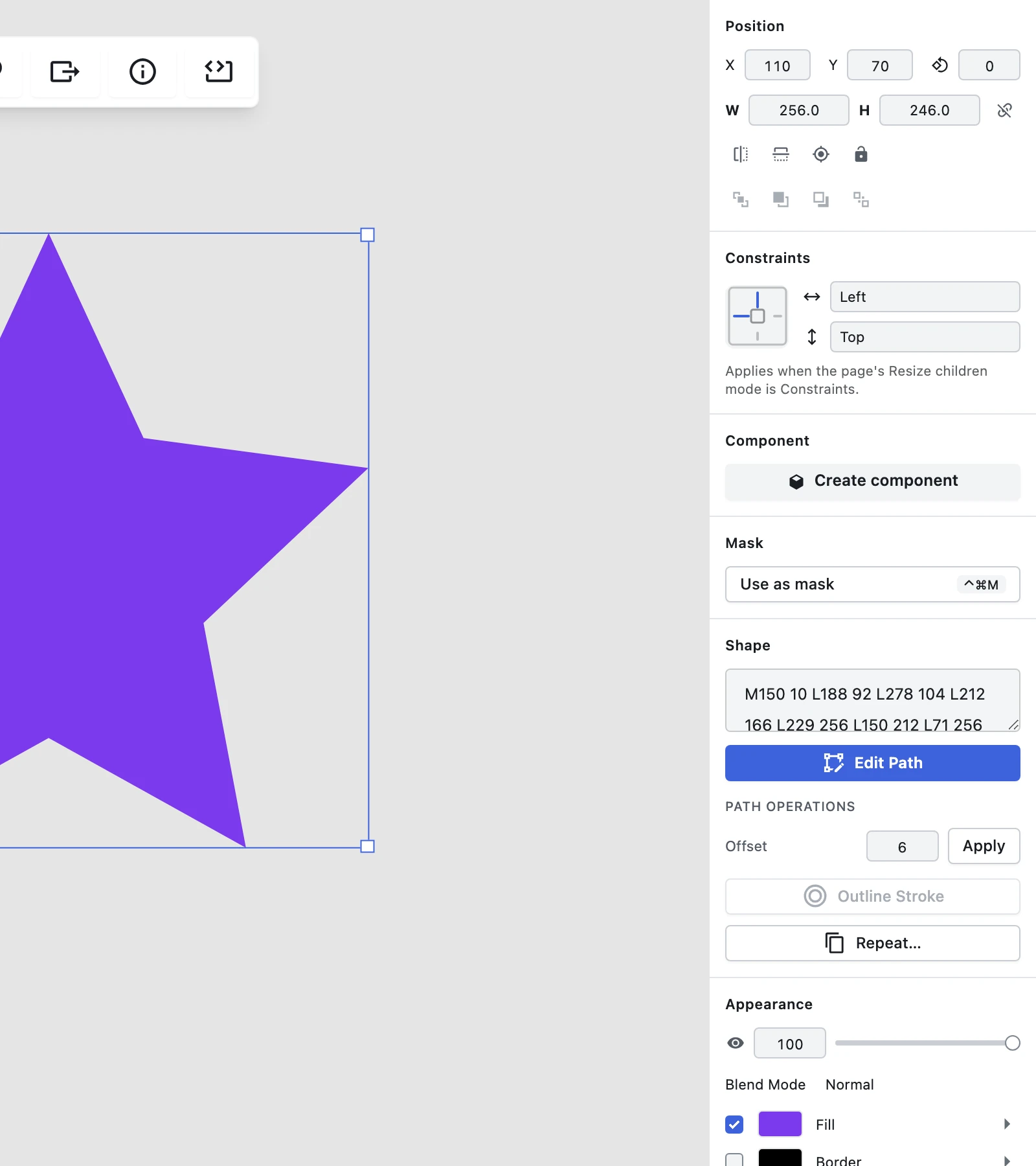The height and width of the screenshot is (1166, 1036).
Task: Click the X position field
Action: [778, 65]
